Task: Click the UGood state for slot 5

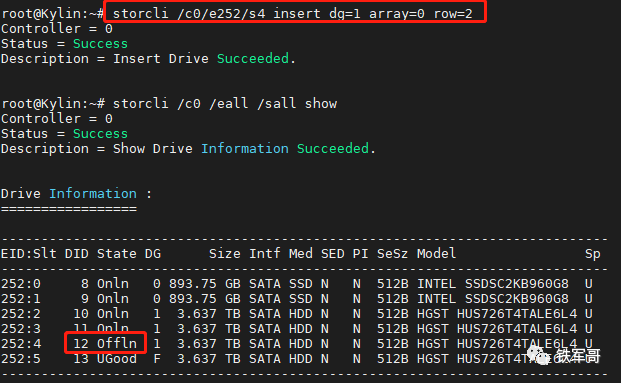Action: (x=117, y=358)
